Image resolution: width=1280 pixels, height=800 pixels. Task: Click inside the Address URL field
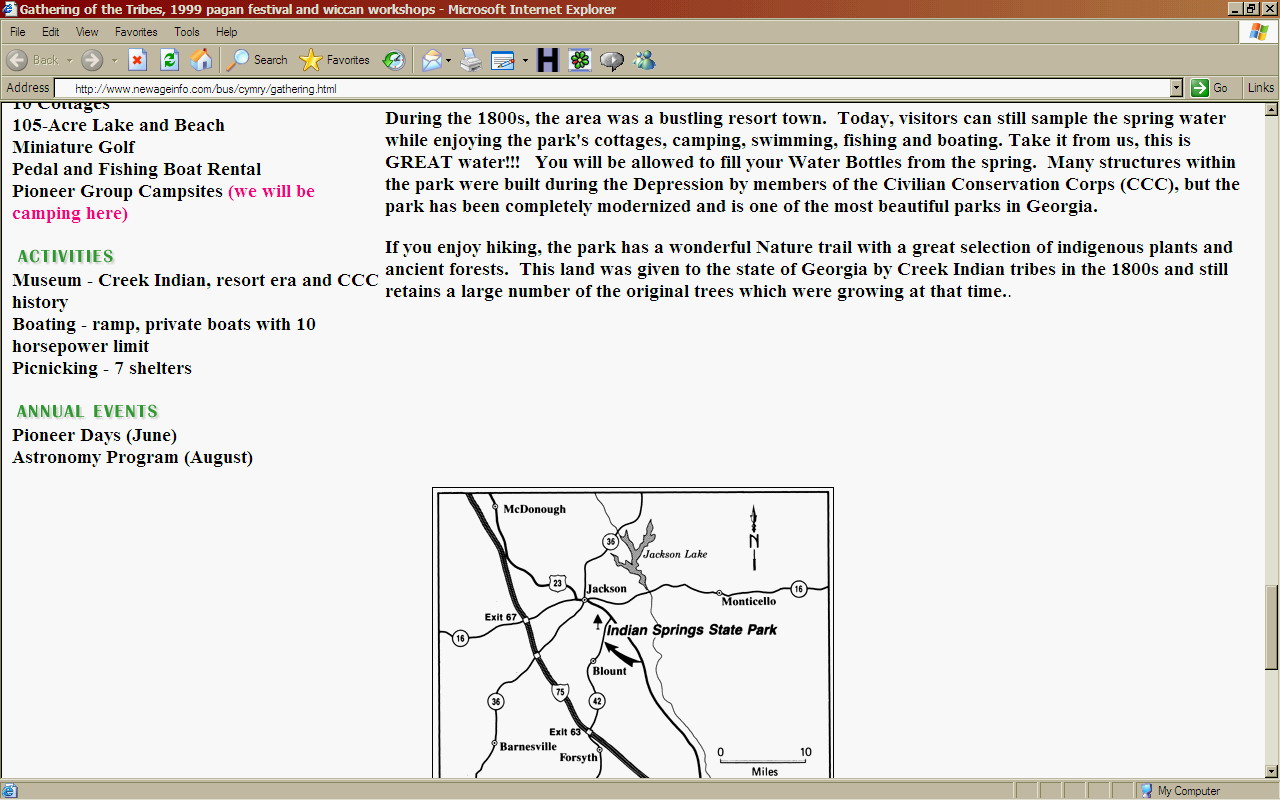(x=620, y=88)
